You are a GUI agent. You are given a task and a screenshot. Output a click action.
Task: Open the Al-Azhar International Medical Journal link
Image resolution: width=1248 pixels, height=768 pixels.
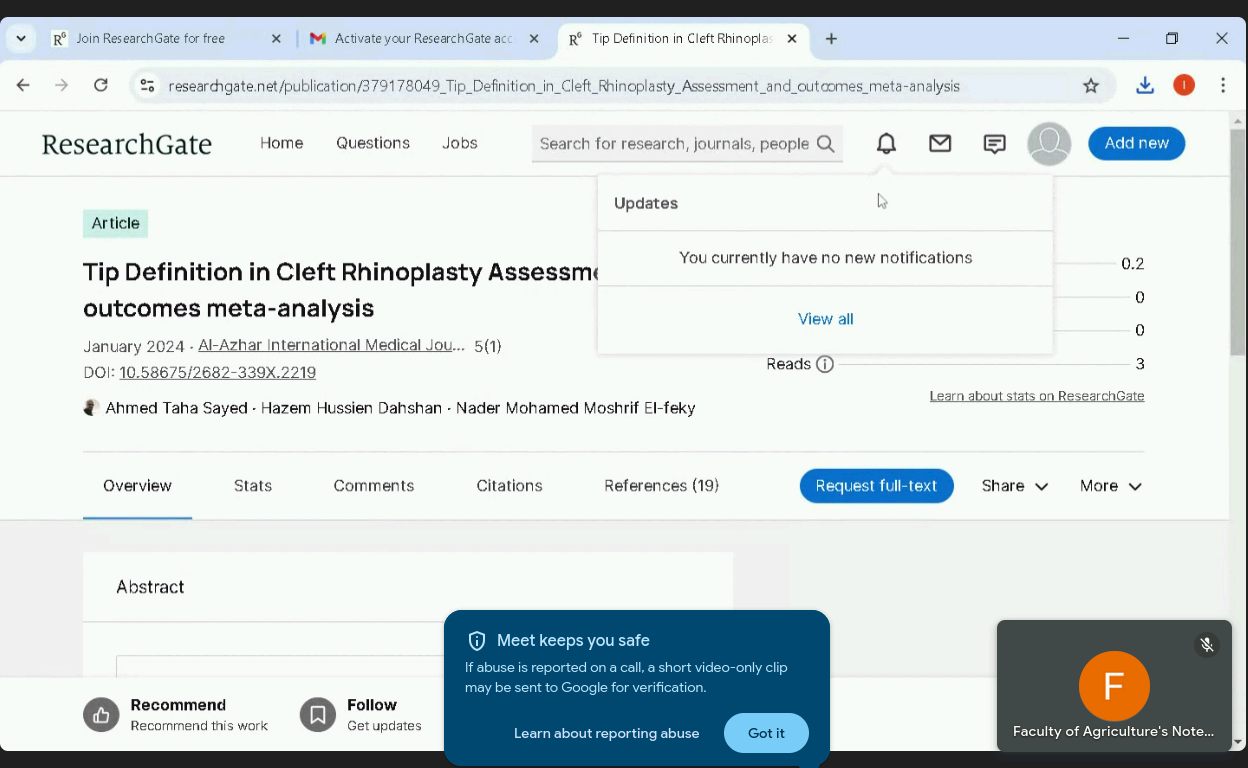[x=331, y=345]
